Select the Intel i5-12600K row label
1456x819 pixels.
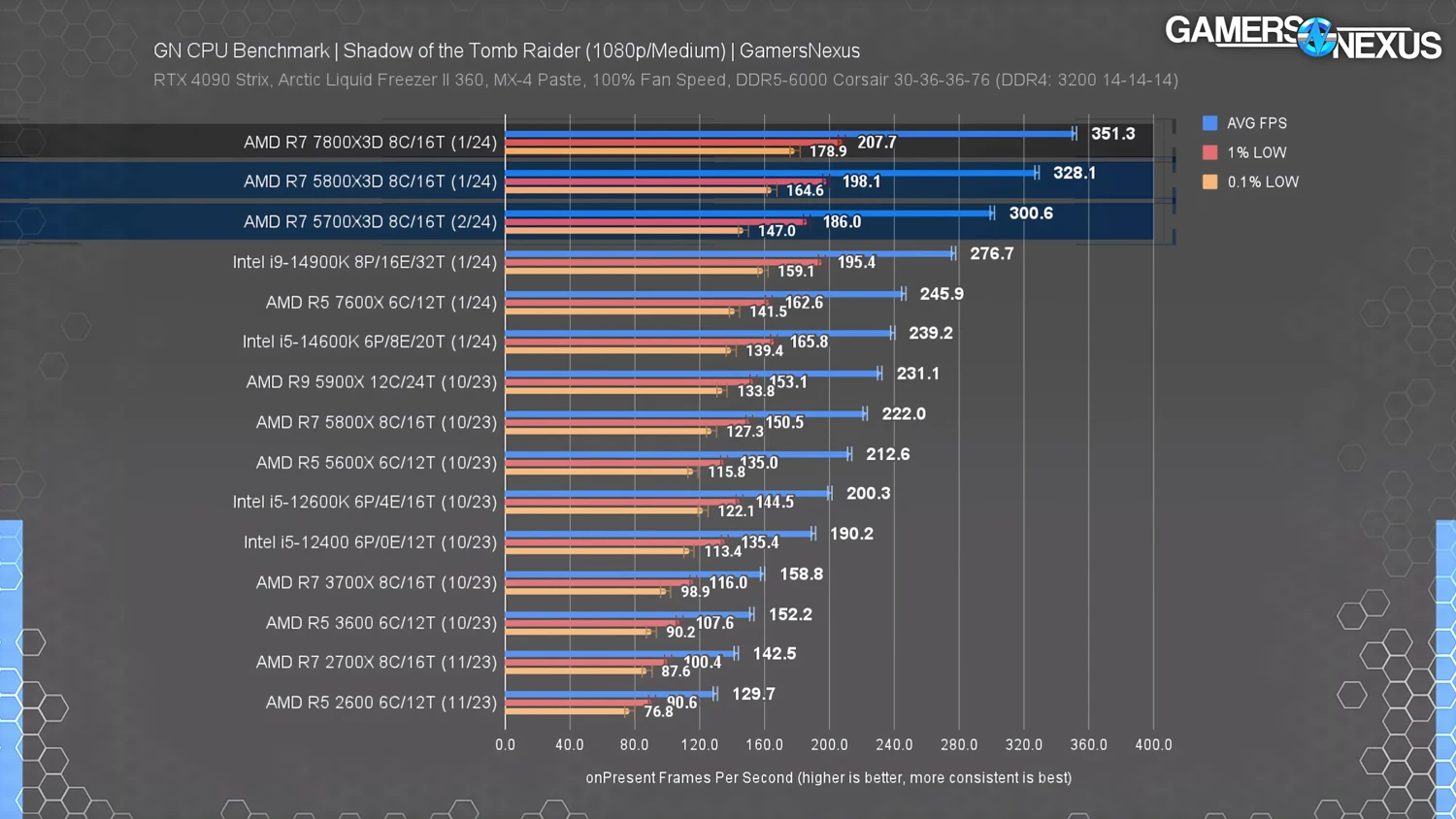(365, 502)
